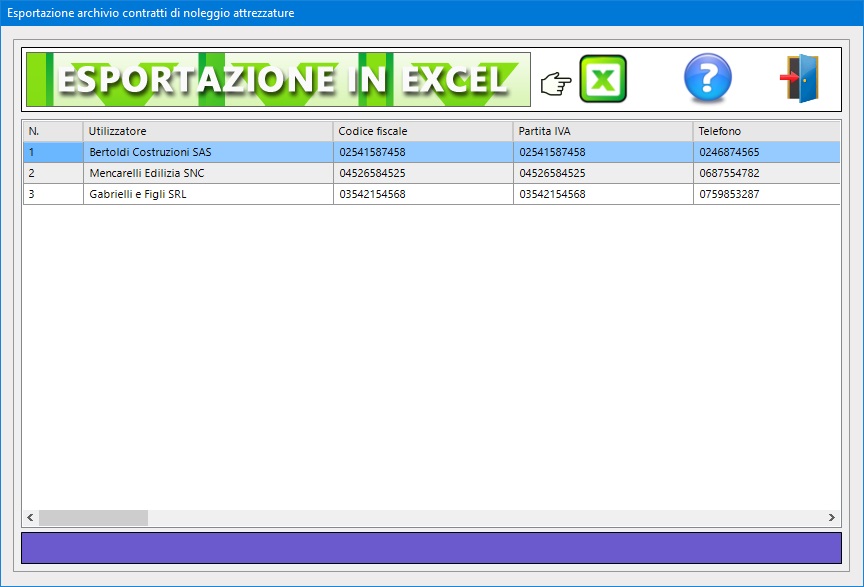Click Codice fiscale cell of Bertoldi Costruzioni SAS
Image resolution: width=864 pixels, height=587 pixels.
(x=423, y=152)
